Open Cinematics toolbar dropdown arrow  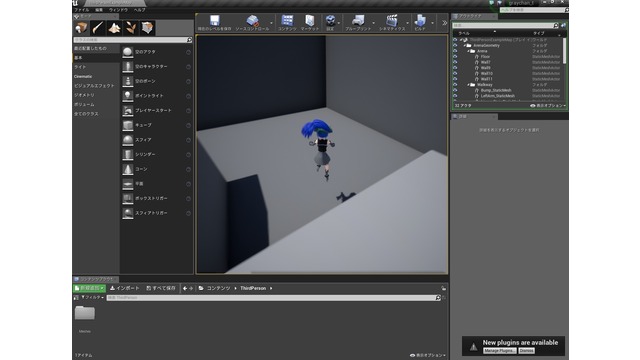tap(407, 23)
